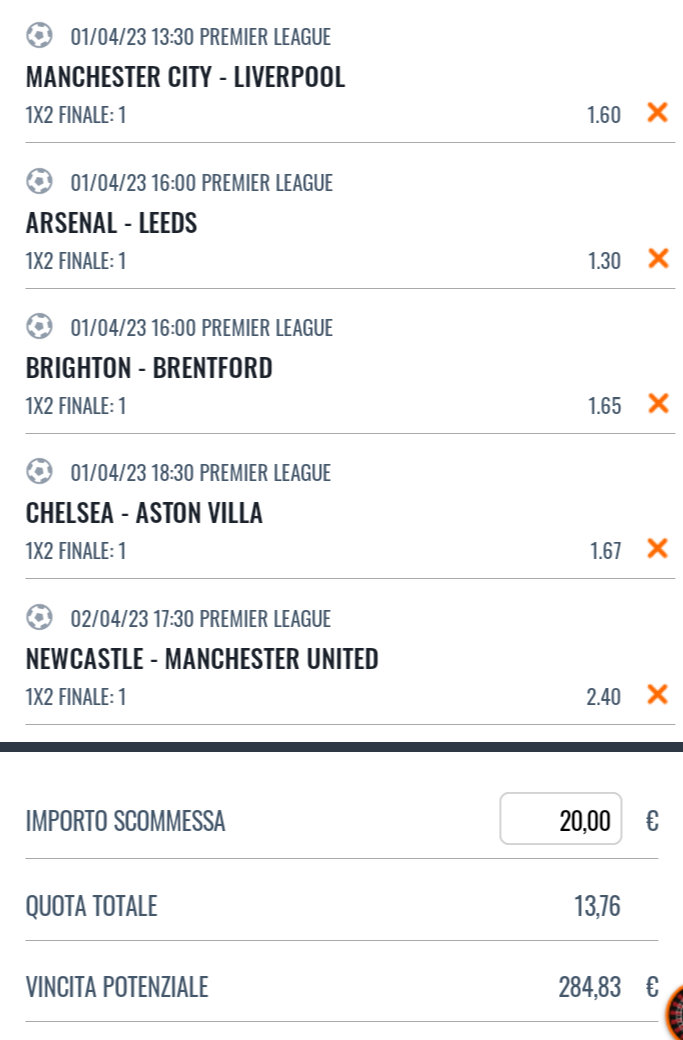Click soccer ball icon for Chelsea match
This screenshot has height=1040, width=683.
click(39, 472)
